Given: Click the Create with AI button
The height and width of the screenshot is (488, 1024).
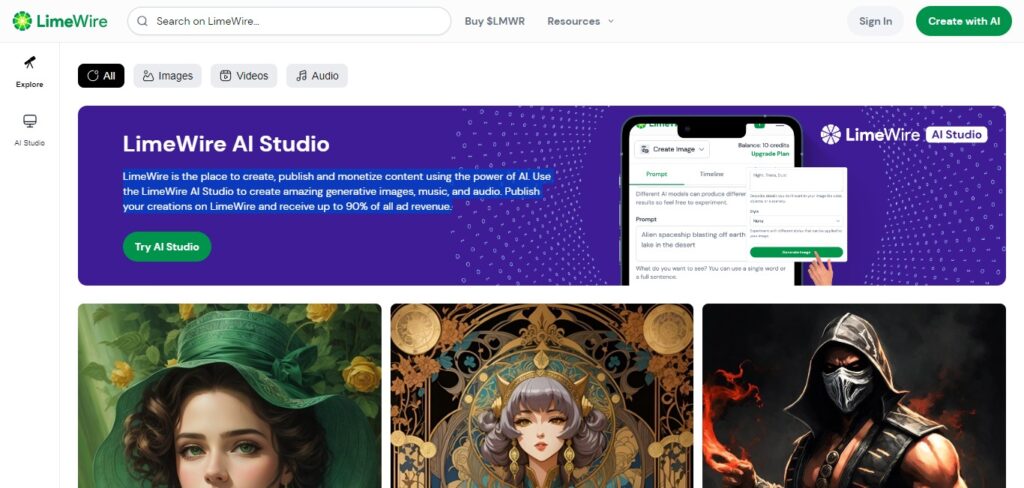Looking at the screenshot, I should [963, 21].
